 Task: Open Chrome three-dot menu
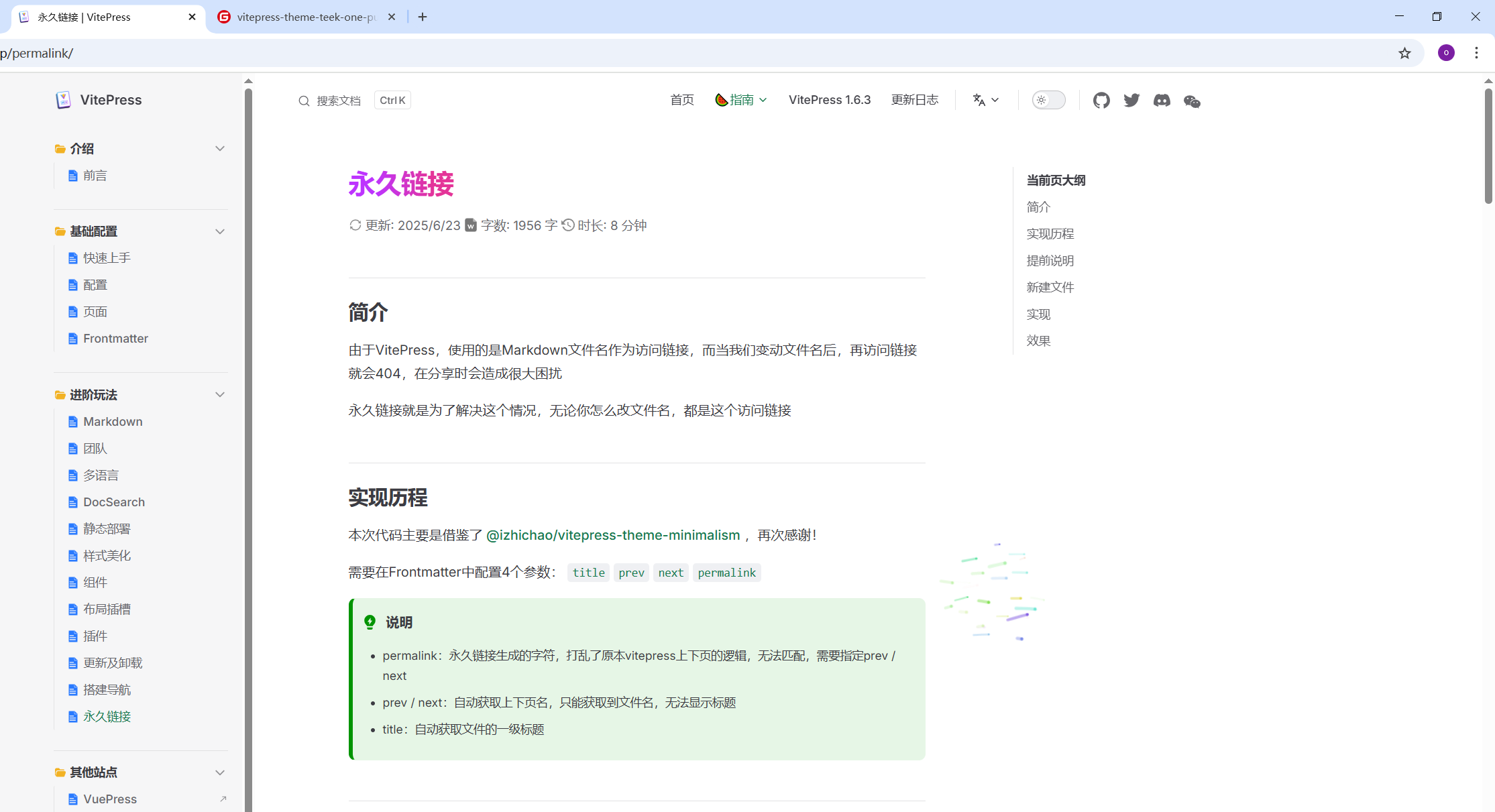1476,53
